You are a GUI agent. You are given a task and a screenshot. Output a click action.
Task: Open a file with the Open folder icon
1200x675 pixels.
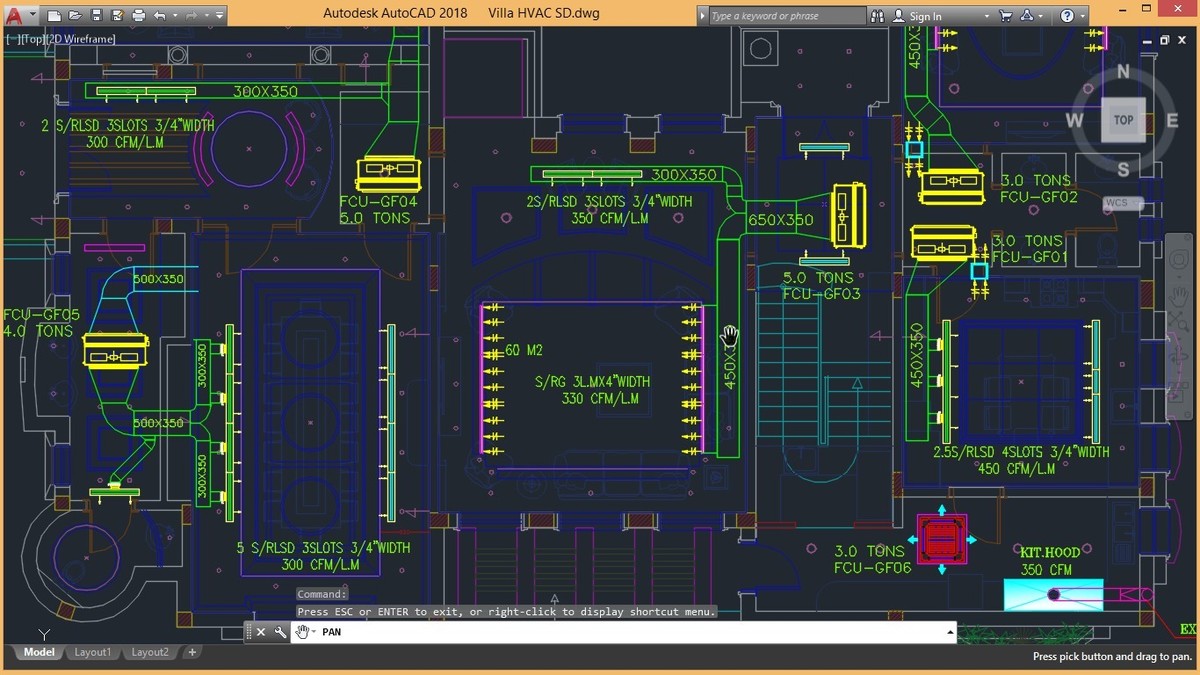tap(76, 16)
